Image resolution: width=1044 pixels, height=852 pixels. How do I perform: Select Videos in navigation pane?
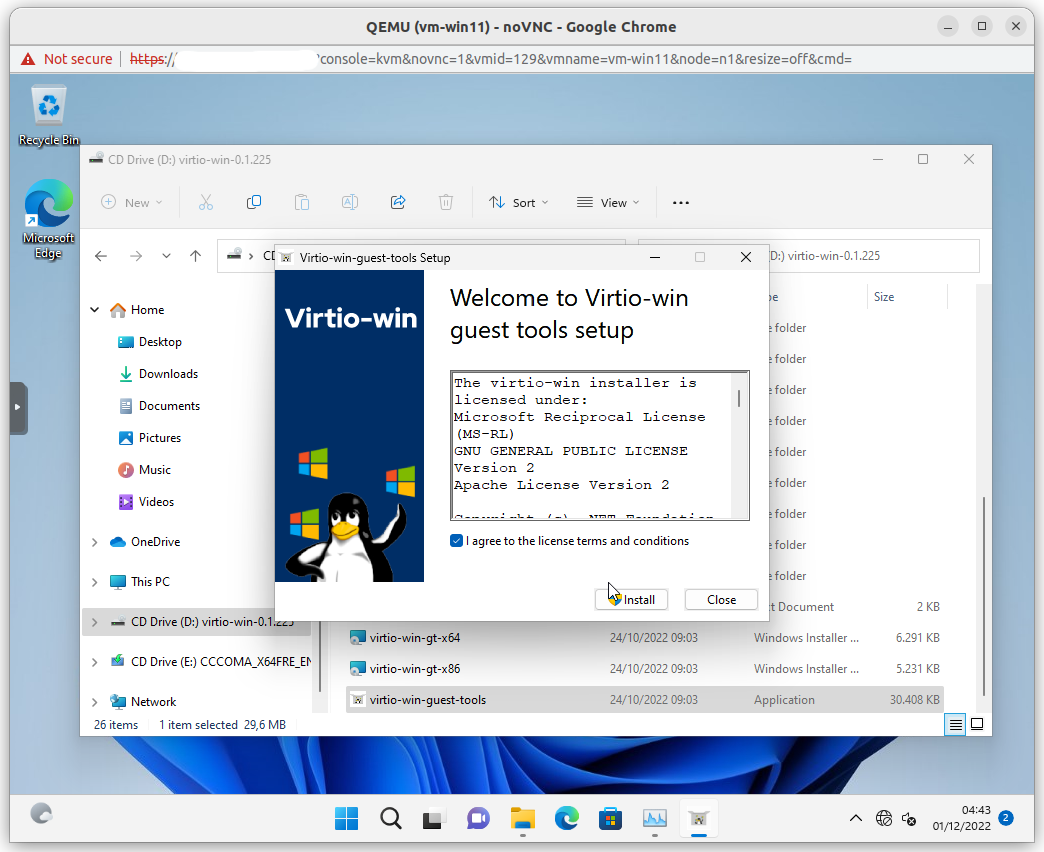pos(156,502)
